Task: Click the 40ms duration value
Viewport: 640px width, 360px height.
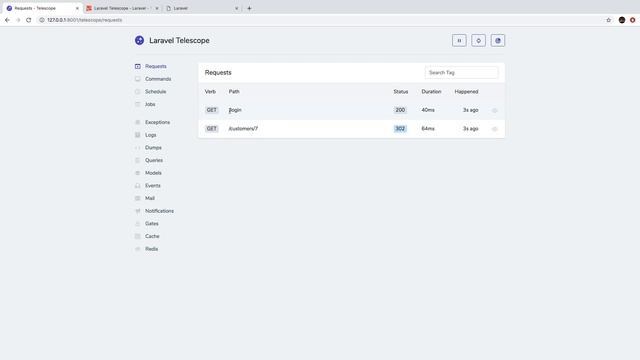Action: 428,110
